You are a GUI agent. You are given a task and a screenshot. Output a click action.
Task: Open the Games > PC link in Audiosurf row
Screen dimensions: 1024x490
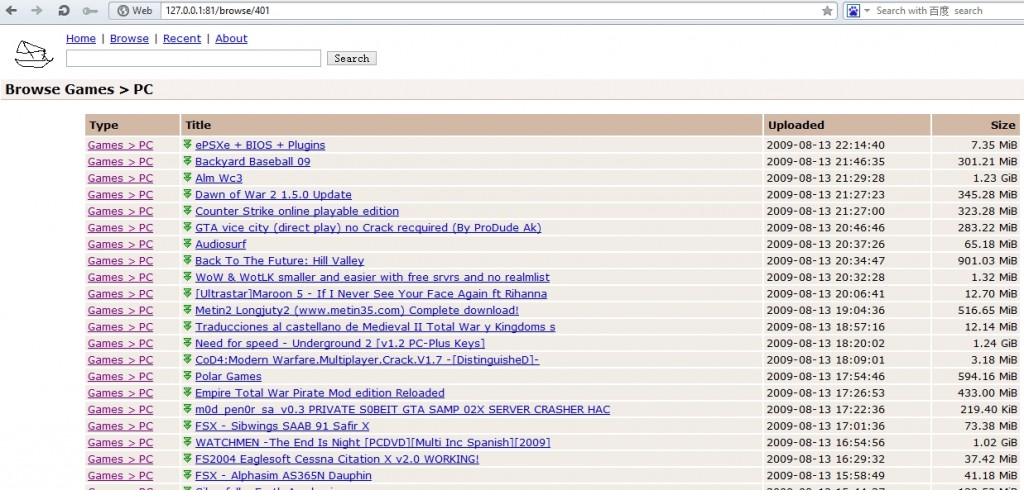pos(120,244)
